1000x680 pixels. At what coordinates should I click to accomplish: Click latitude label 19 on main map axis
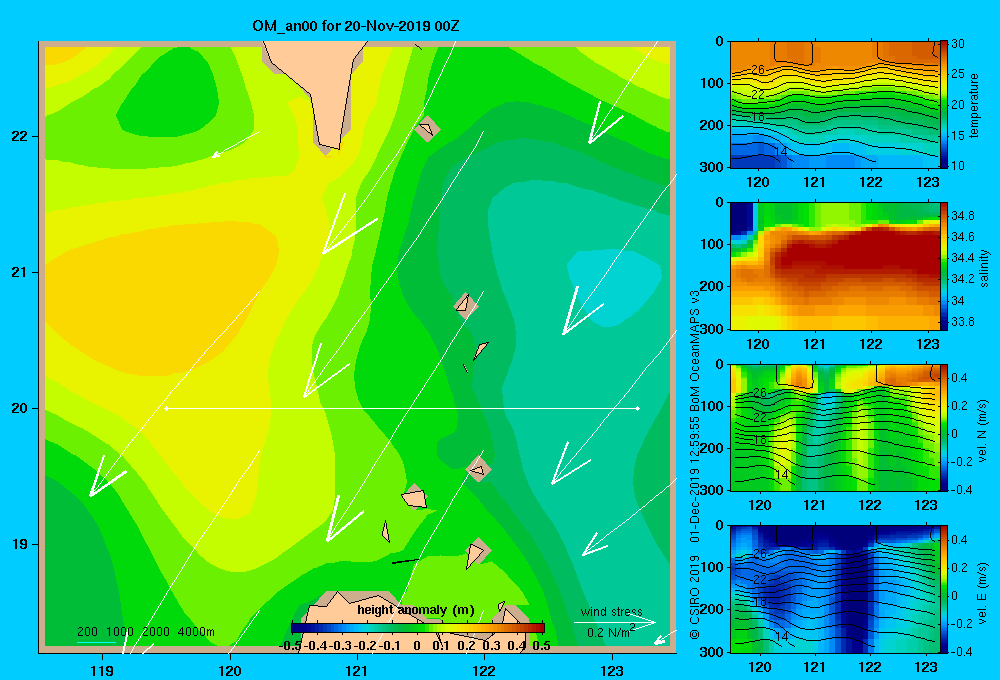tap(20, 544)
